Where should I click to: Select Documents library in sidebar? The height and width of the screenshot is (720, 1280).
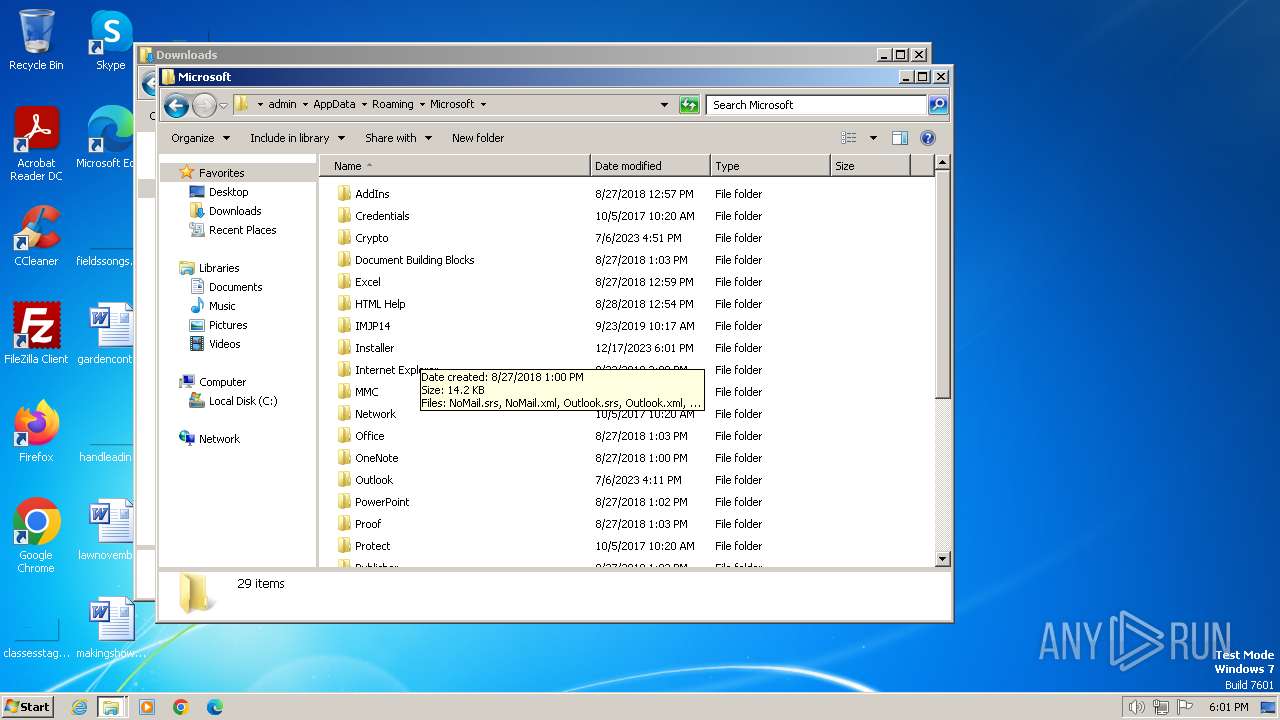235,287
